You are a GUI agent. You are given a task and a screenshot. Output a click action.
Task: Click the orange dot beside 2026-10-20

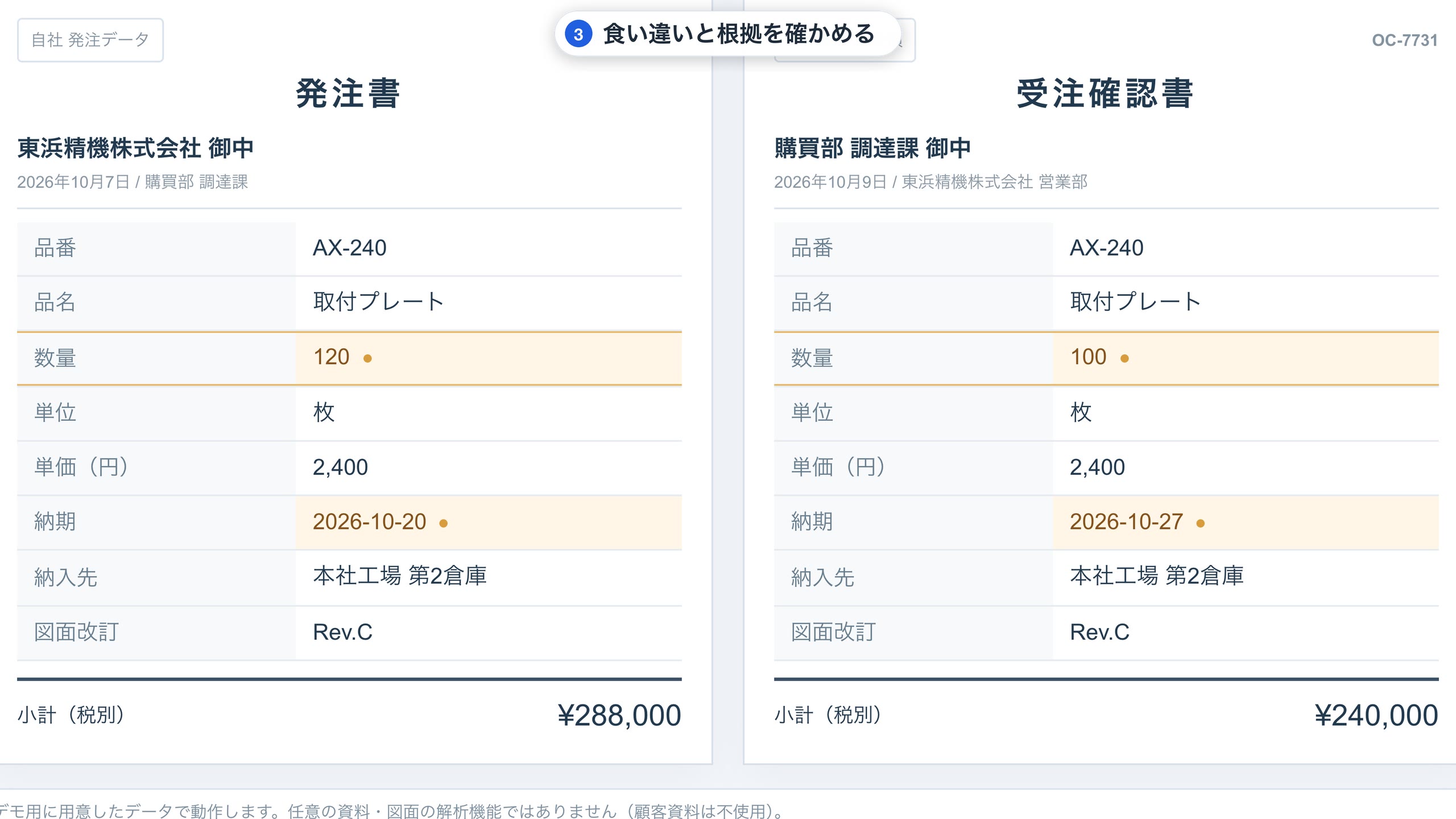tap(444, 523)
